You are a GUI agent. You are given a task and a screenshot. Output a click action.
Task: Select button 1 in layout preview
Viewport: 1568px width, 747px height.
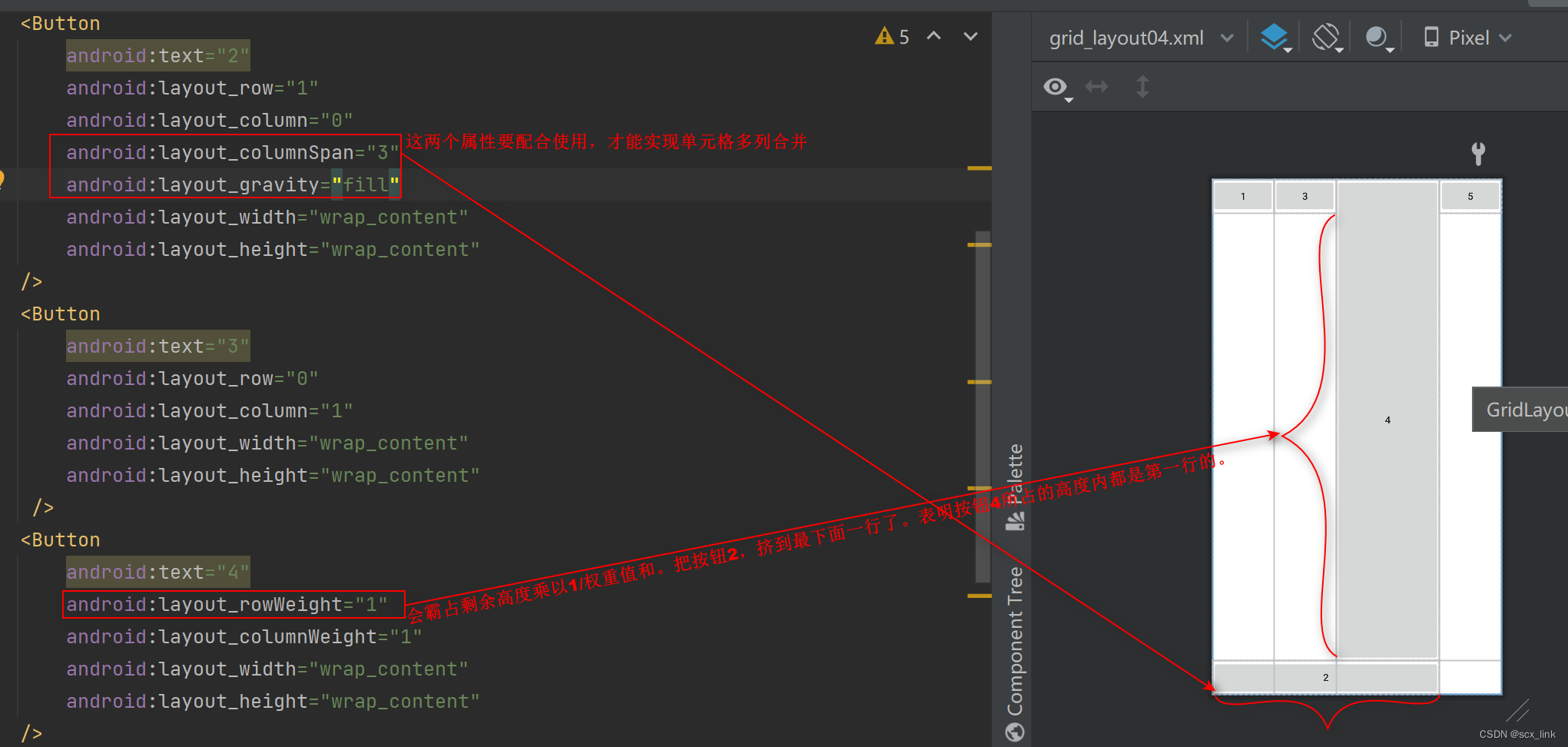click(1242, 197)
